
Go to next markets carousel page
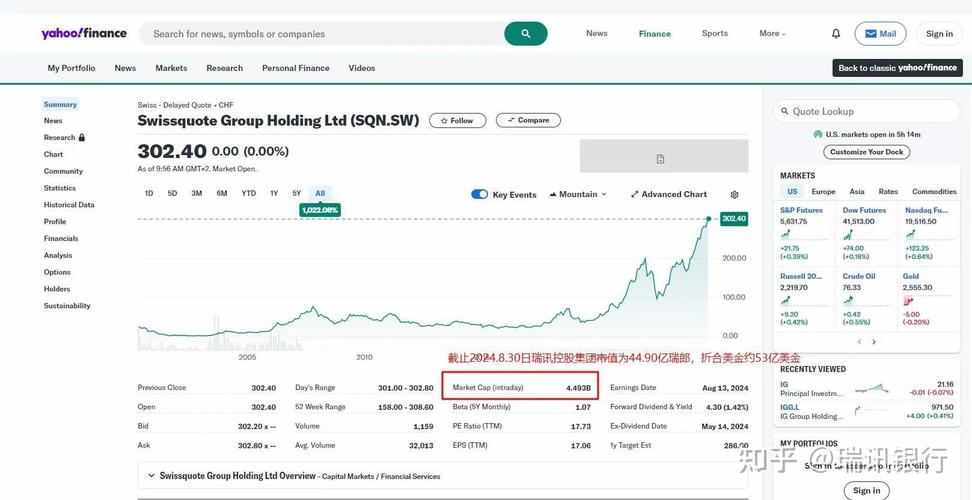[x=874, y=342]
